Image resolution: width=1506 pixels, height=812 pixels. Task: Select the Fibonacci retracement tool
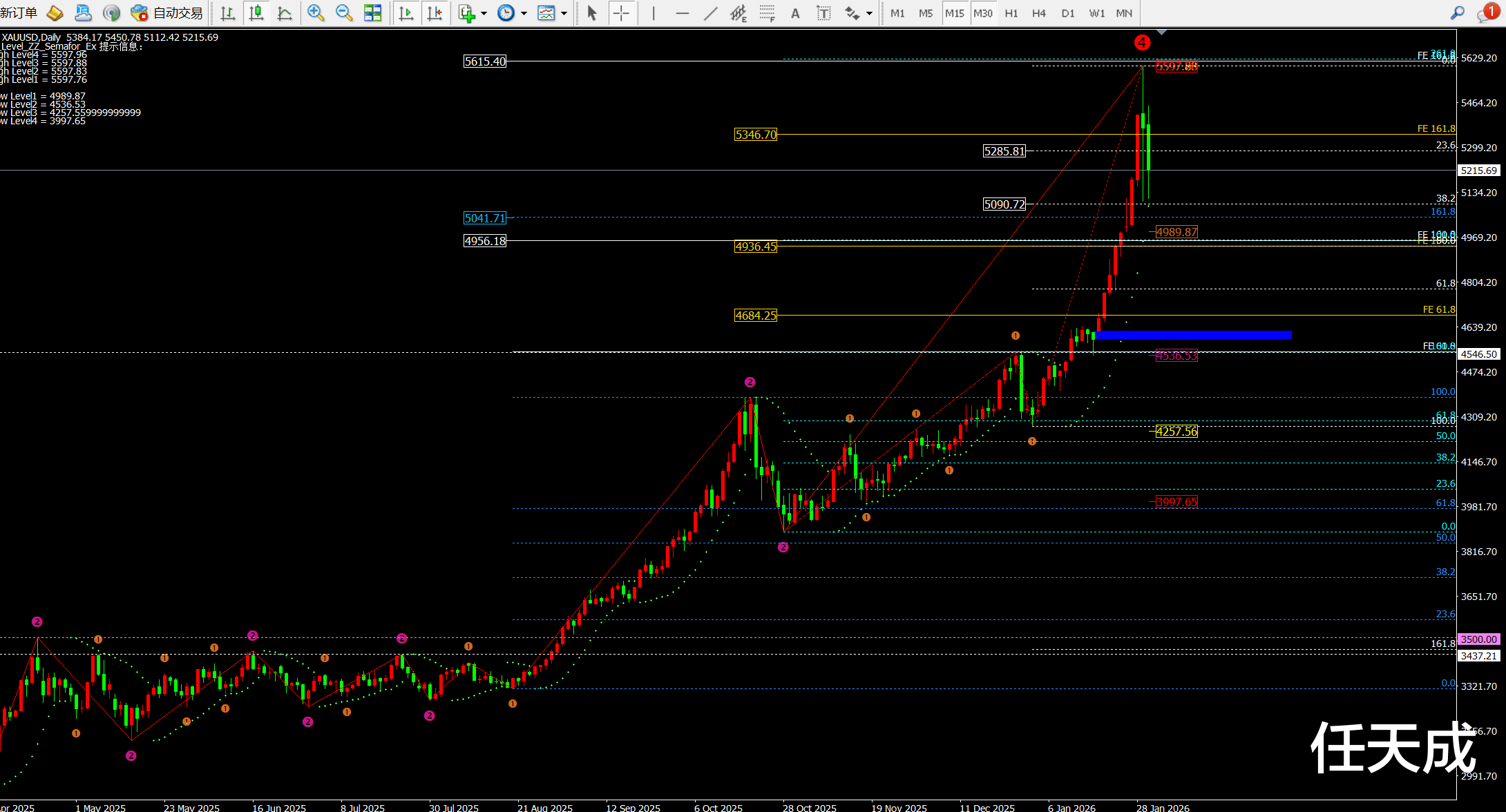766,12
